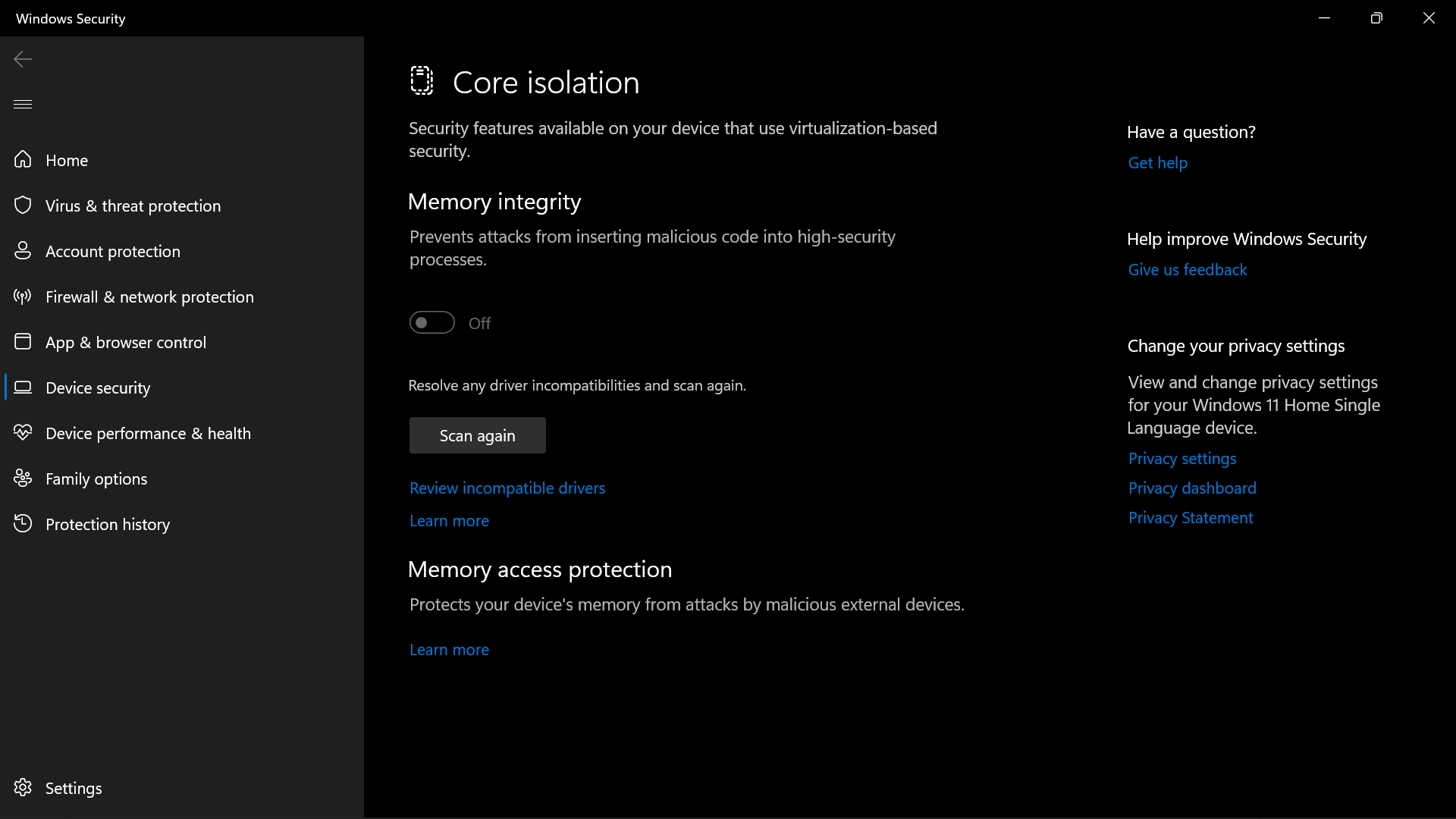Close the Windows Security window
This screenshot has height=819, width=1456.
1429,18
